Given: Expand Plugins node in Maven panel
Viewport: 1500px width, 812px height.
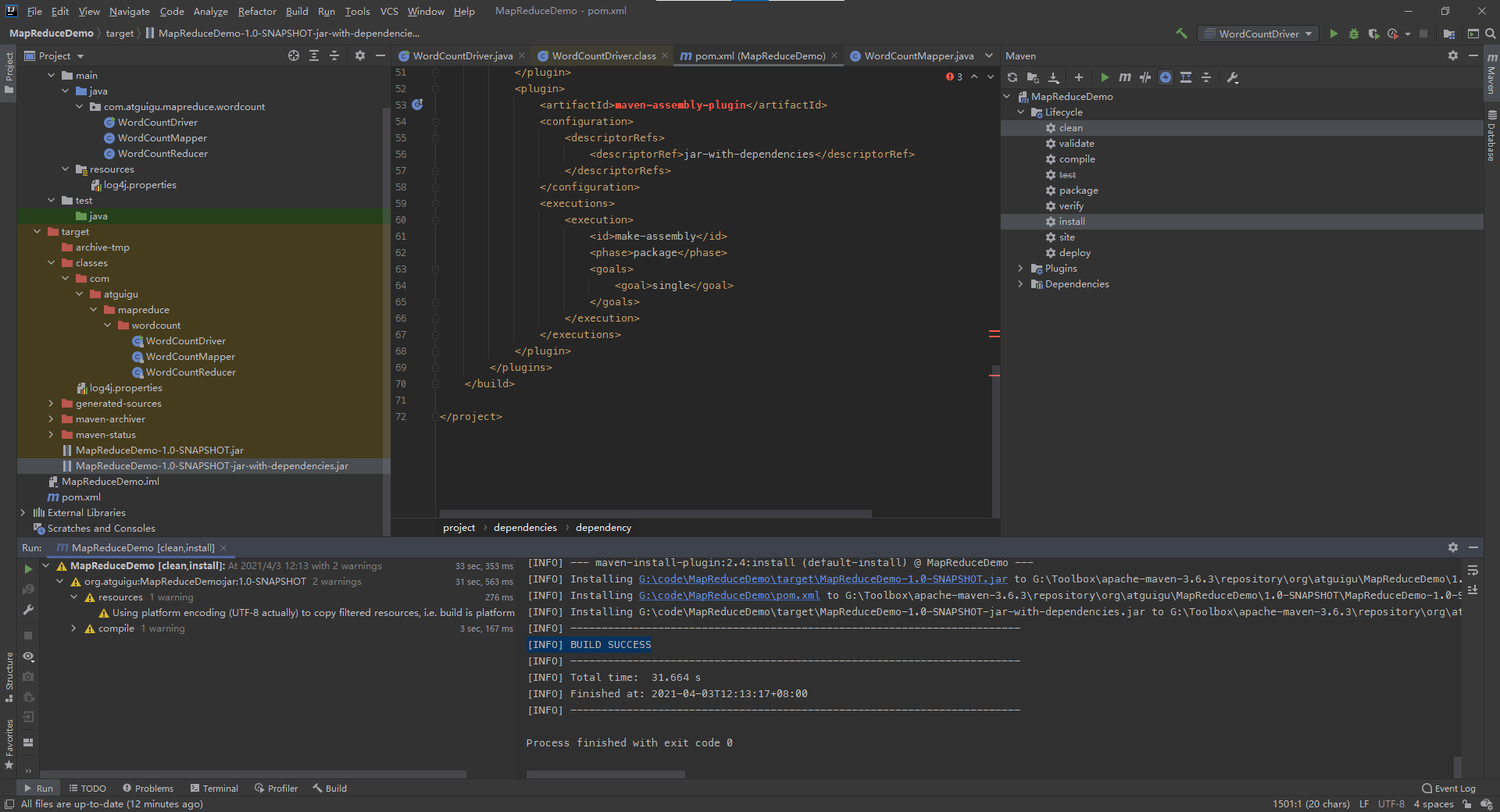Looking at the screenshot, I should (x=1020, y=268).
